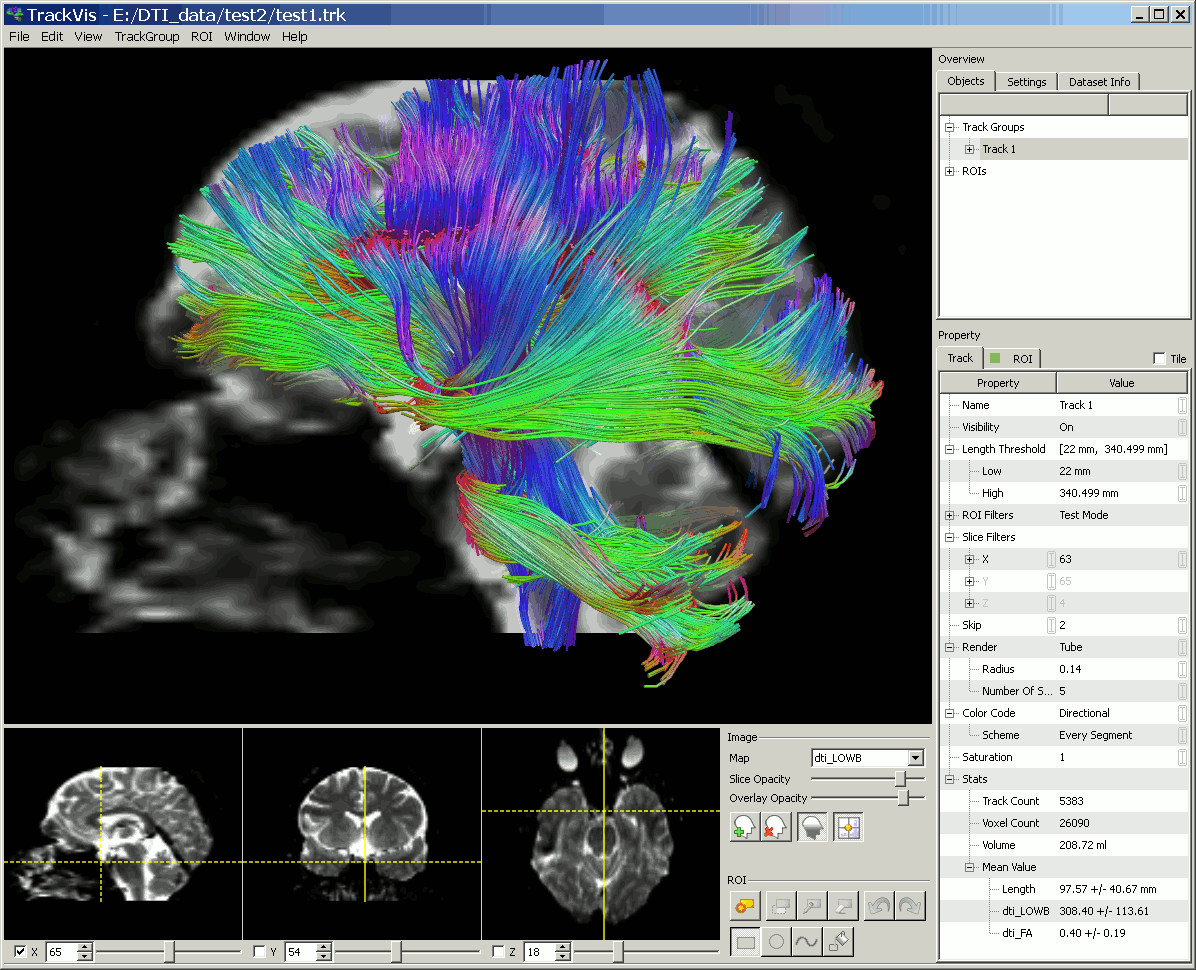Toggle the grayscale head slice display icon

[x=812, y=827]
